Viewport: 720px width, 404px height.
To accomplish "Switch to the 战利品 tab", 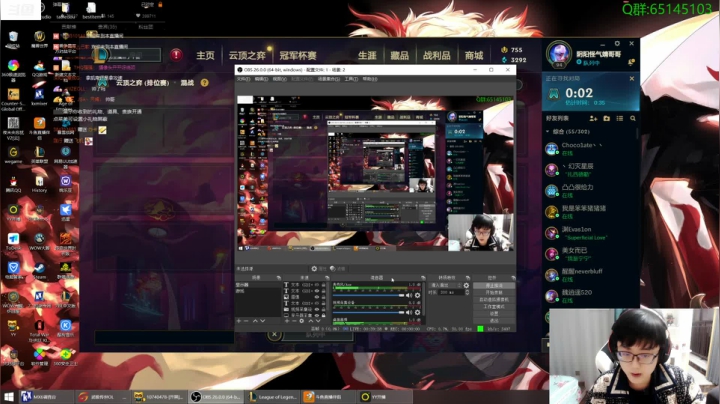I will [436, 56].
